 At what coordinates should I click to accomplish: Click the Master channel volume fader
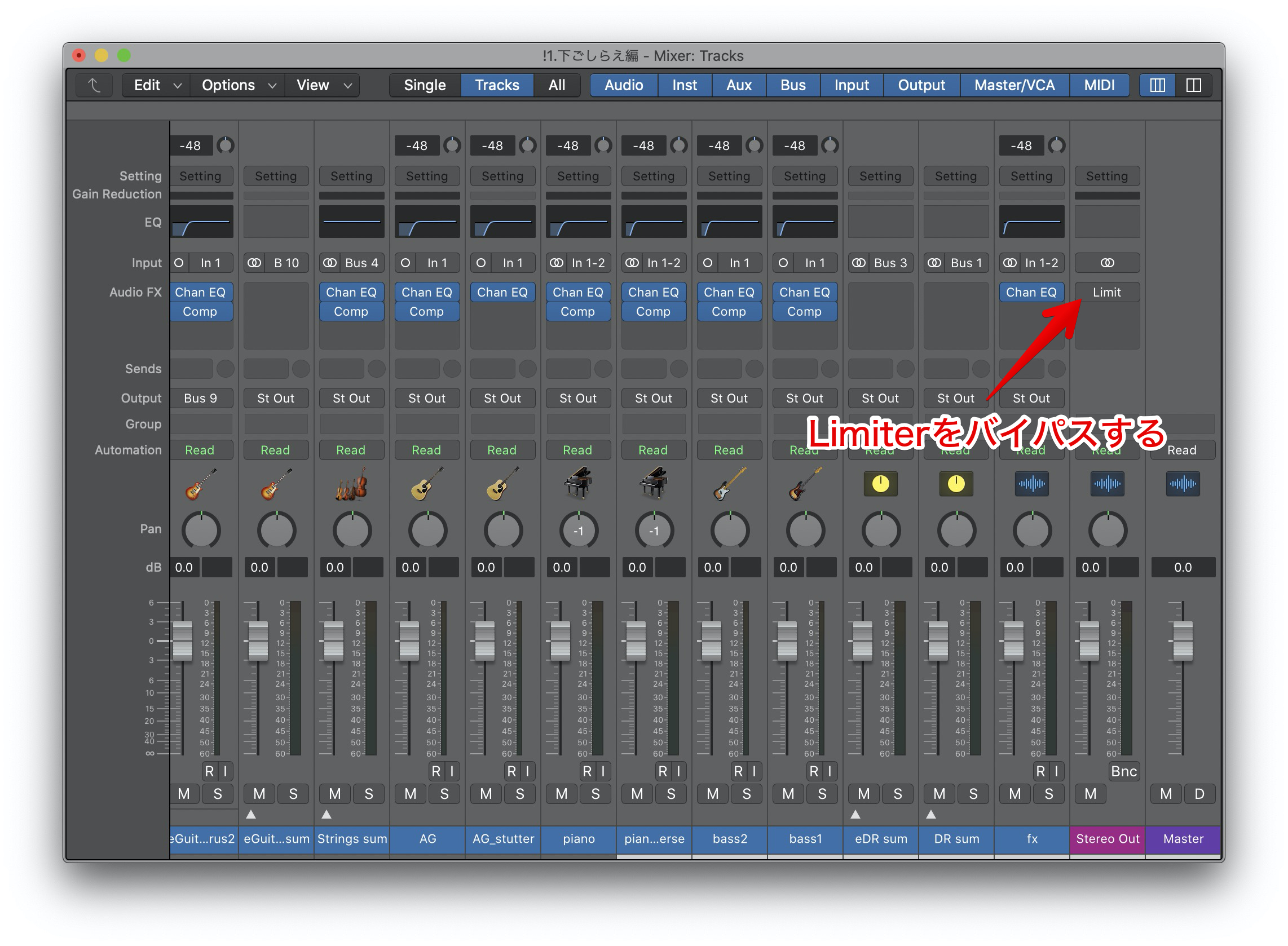(x=1183, y=640)
